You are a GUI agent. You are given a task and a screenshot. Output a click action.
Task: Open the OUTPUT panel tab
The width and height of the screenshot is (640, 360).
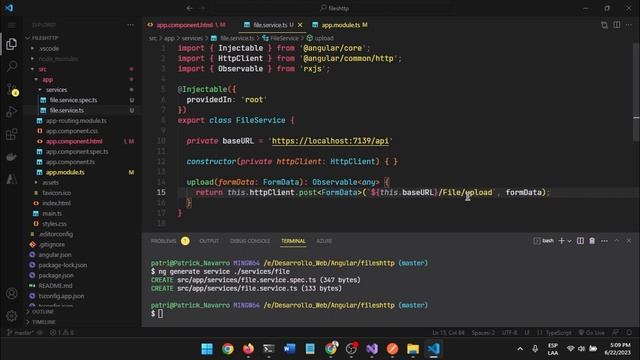click(209, 241)
